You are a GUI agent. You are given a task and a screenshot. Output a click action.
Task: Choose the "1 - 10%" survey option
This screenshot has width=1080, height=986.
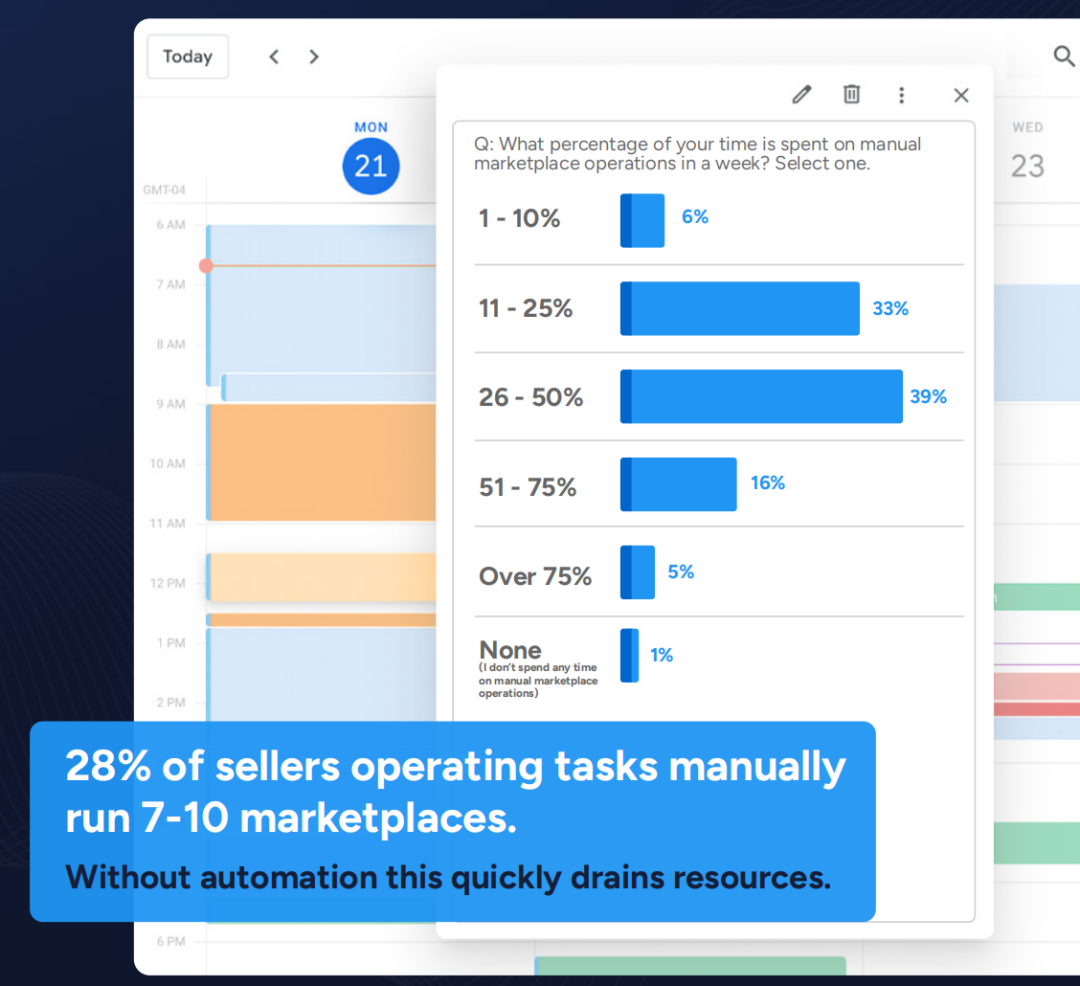click(x=519, y=219)
